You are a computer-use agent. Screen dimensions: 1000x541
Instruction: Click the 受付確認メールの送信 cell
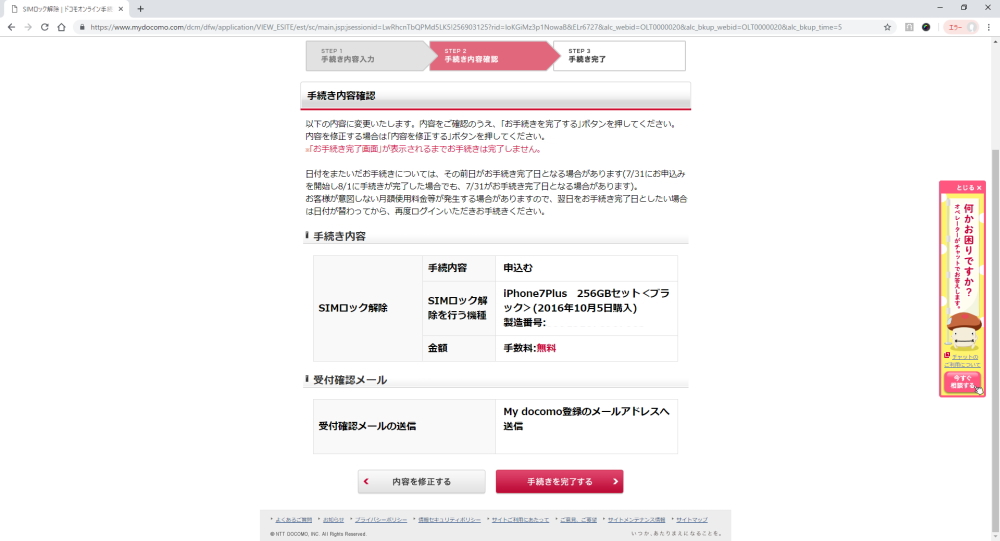tap(404, 426)
